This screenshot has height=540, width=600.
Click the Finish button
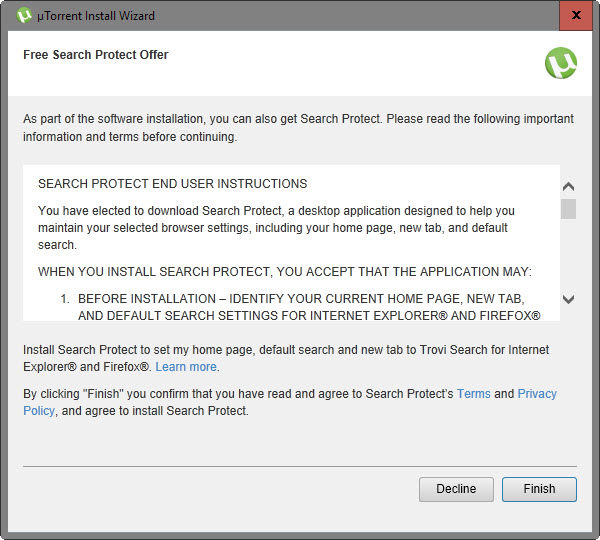[539, 489]
